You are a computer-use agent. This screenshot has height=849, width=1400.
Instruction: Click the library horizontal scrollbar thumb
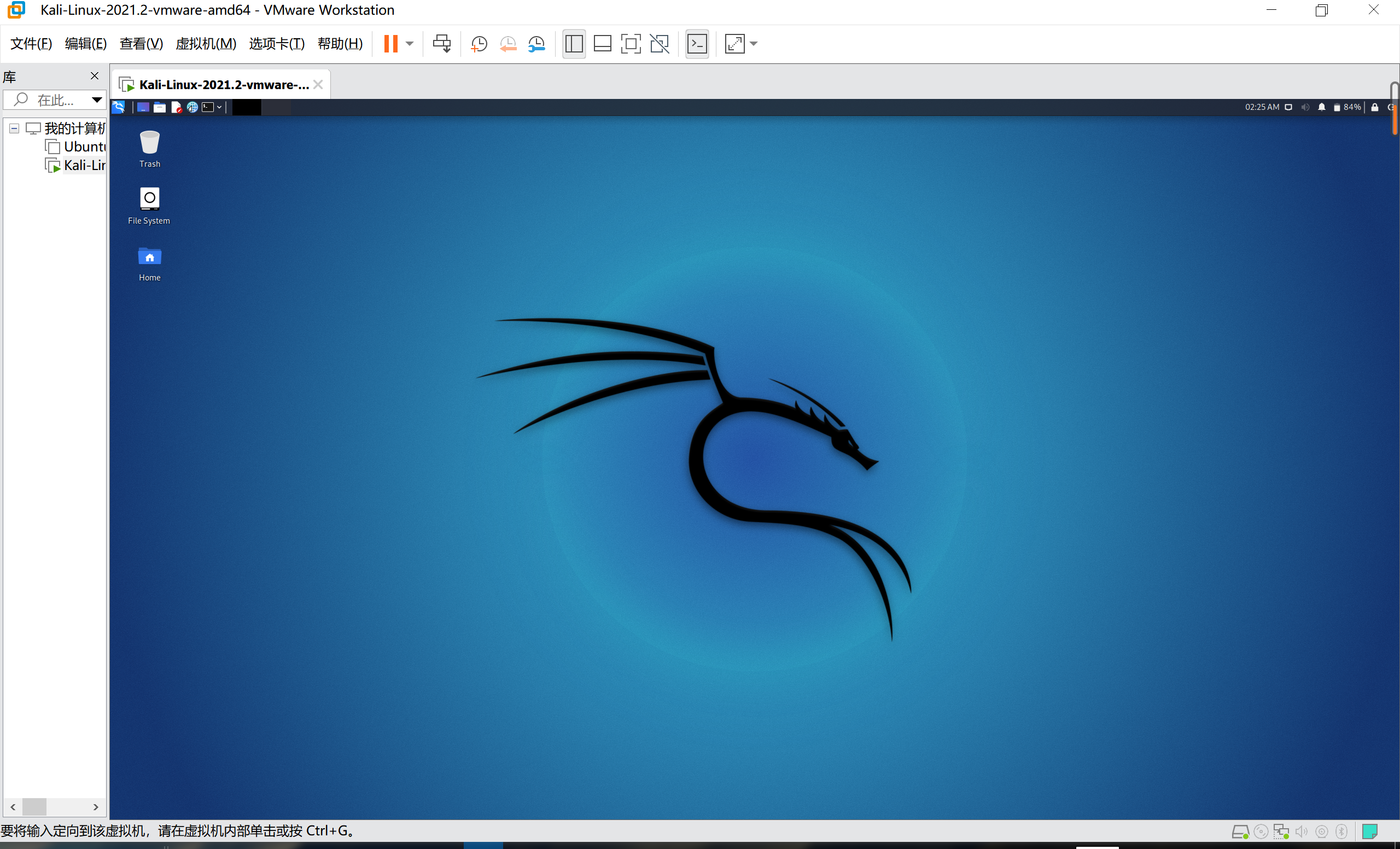pos(34,806)
